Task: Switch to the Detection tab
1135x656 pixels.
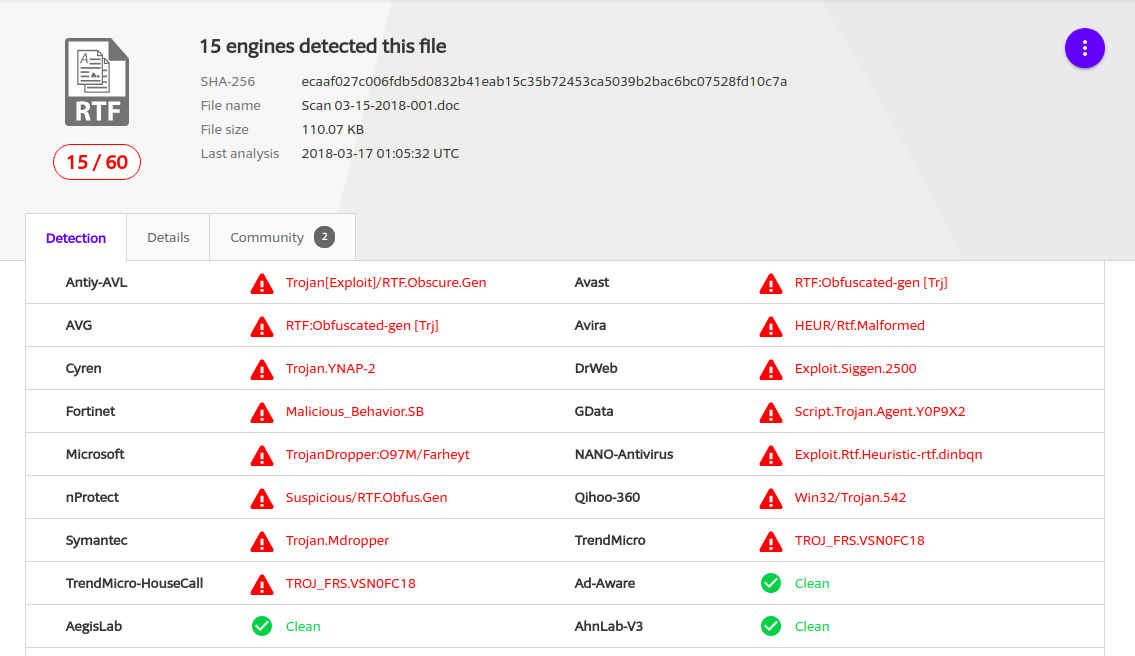Action: [76, 237]
